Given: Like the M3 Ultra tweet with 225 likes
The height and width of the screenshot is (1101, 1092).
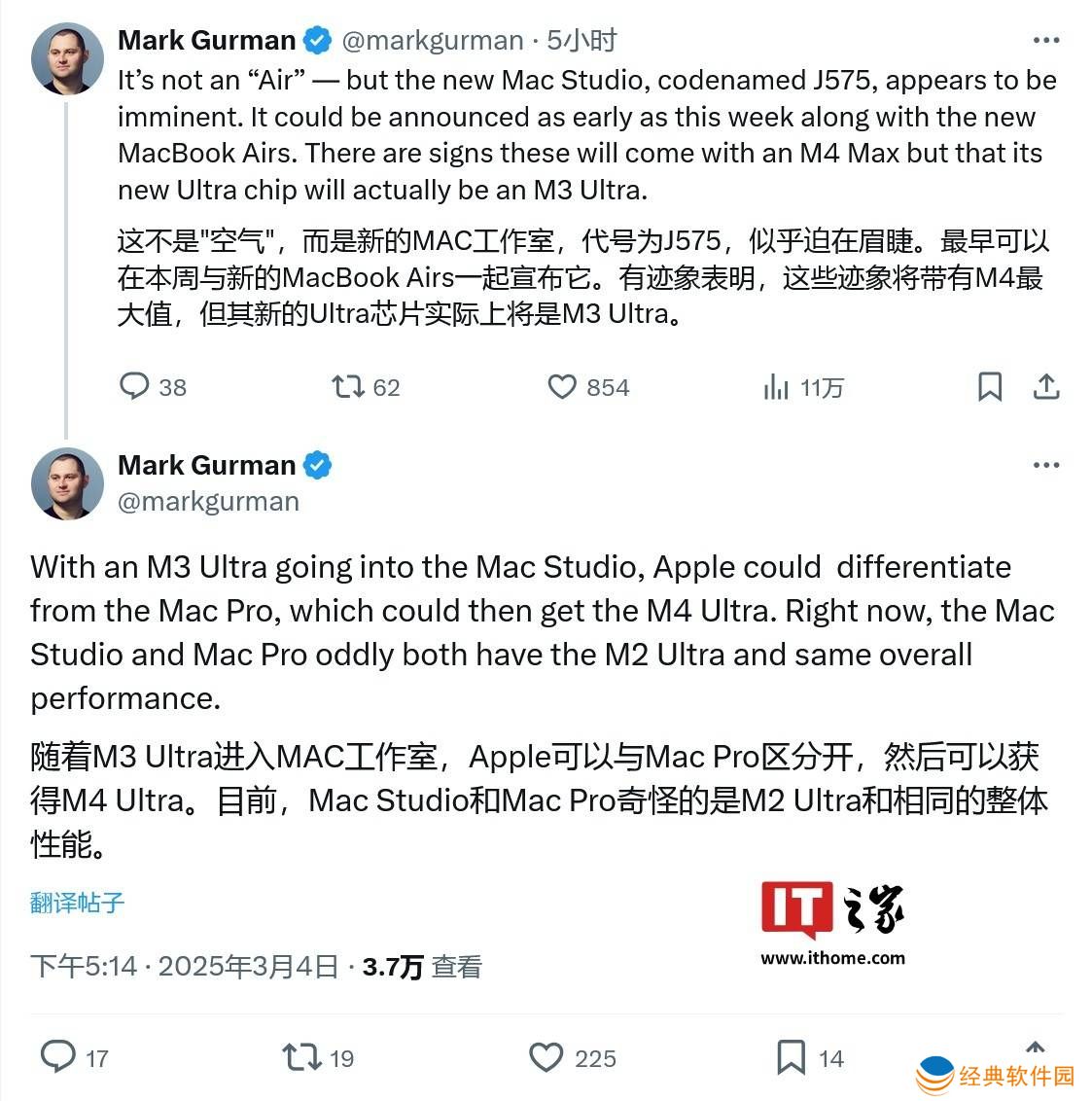Looking at the screenshot, I should pyautogui.click(x=572, y=1057).
